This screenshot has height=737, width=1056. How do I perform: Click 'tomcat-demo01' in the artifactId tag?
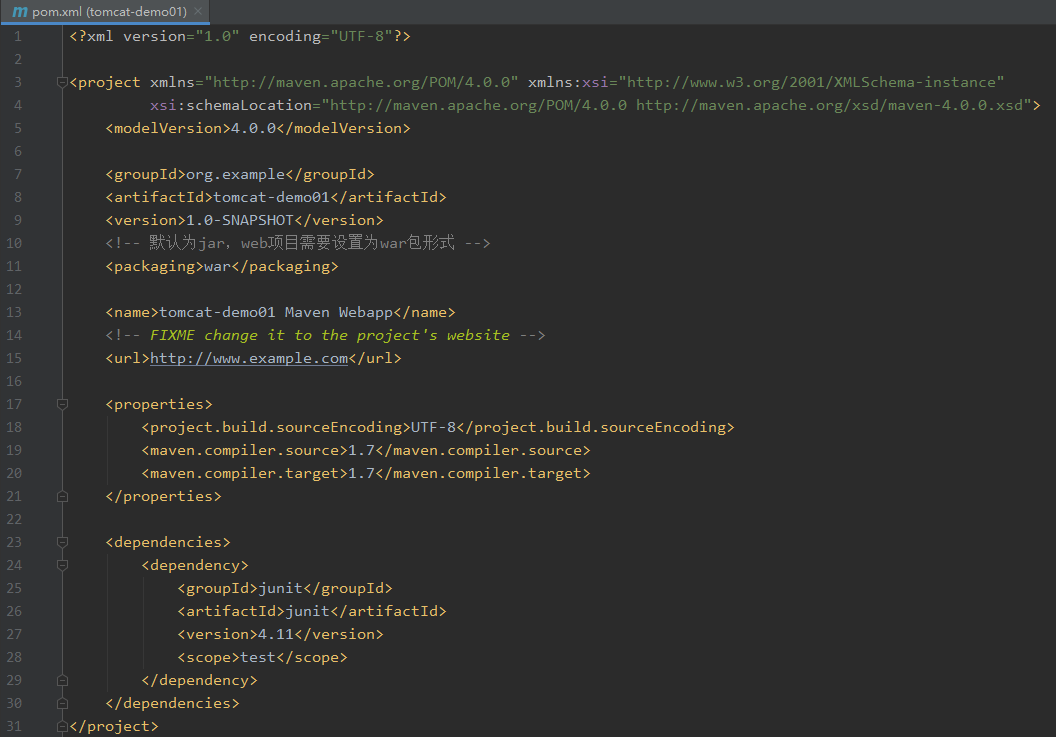point(271,197)
